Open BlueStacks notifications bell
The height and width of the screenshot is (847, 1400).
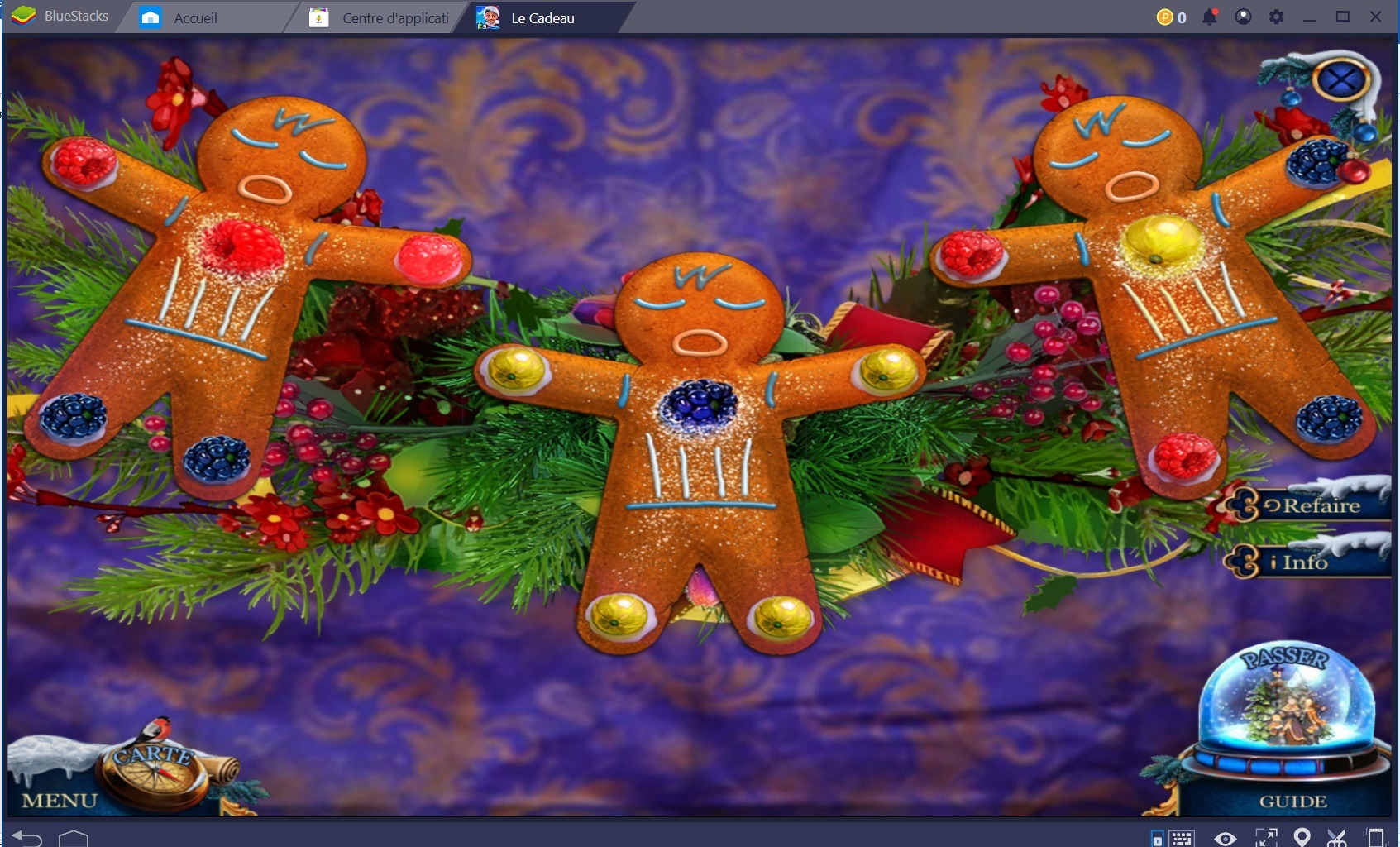coord(1210,17)
